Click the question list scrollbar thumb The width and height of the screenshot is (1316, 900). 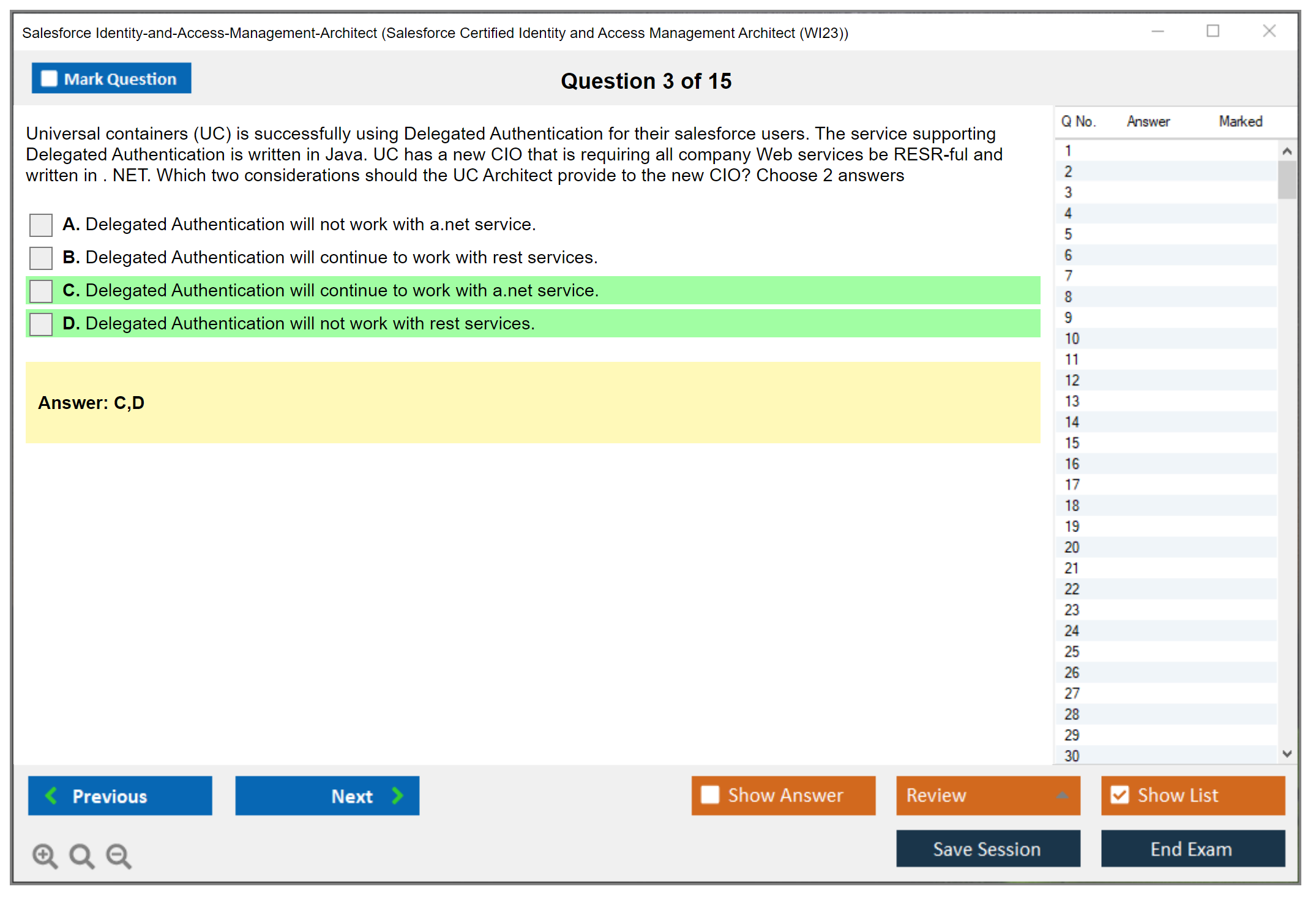1287,179
